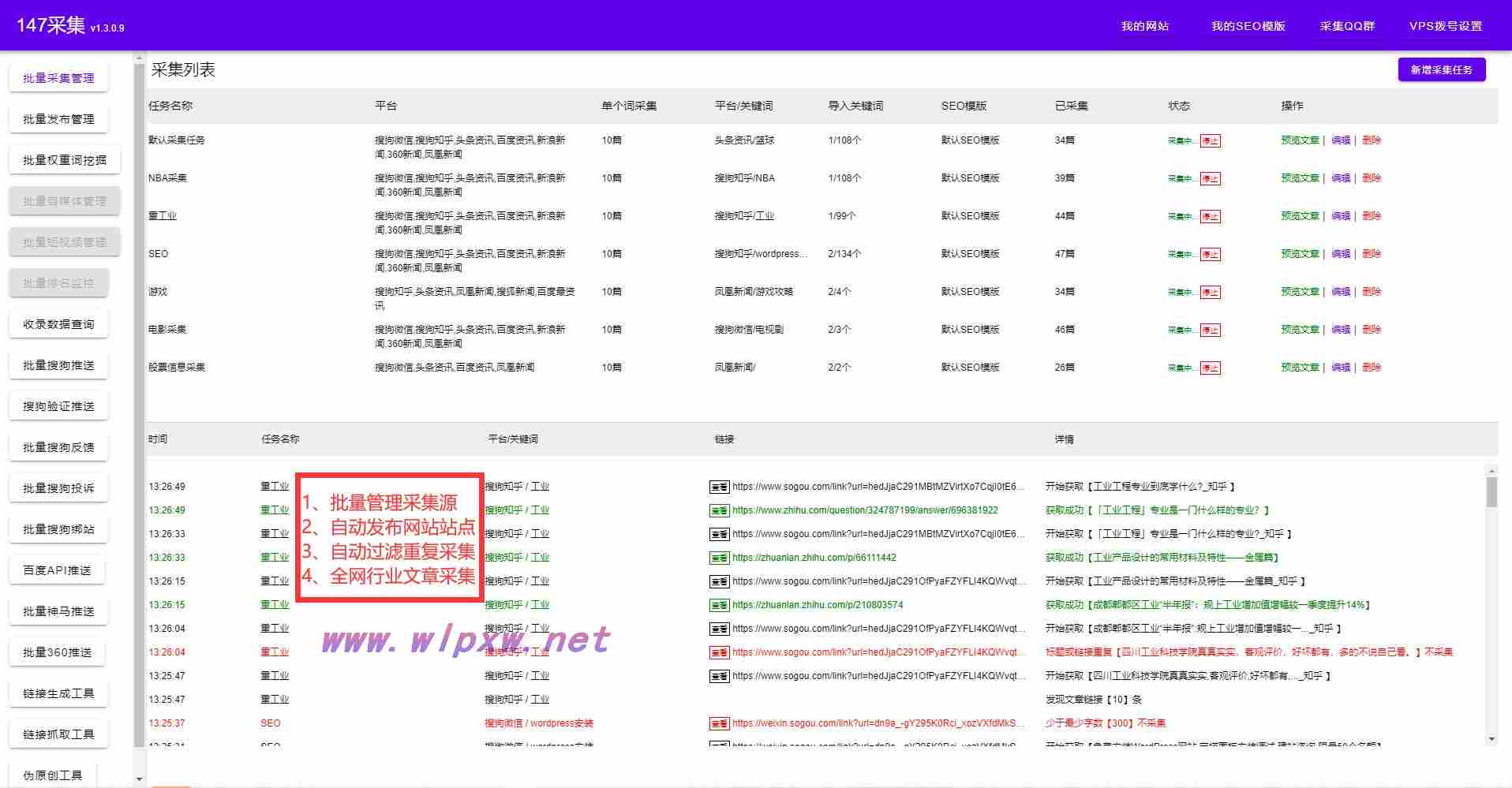Stop the 股票信息采集 task
This screenshot has width=1512, height=788.
pyautogui.click(x=1211, y=368)
